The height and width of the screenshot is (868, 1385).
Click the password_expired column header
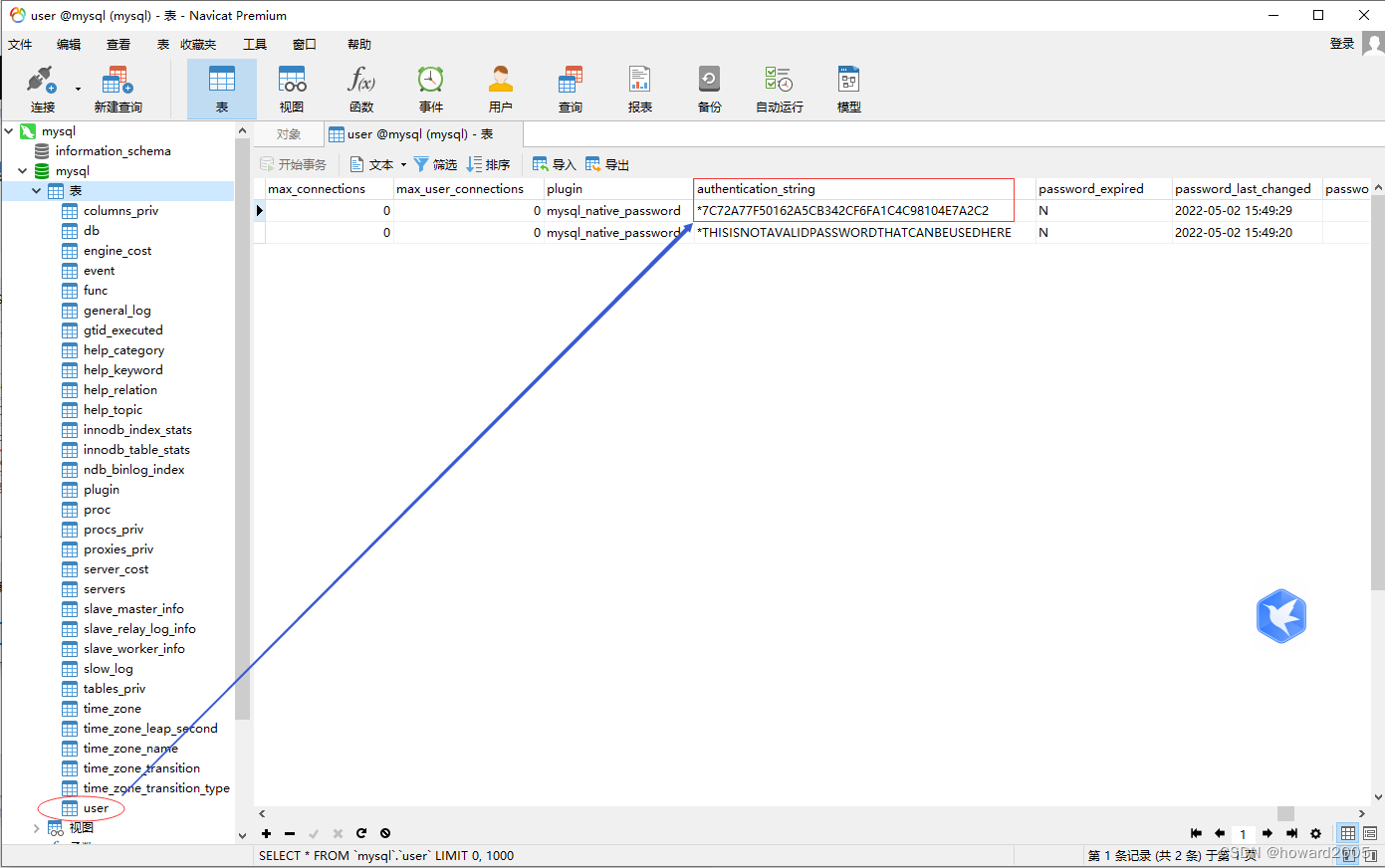point(1103,189)
